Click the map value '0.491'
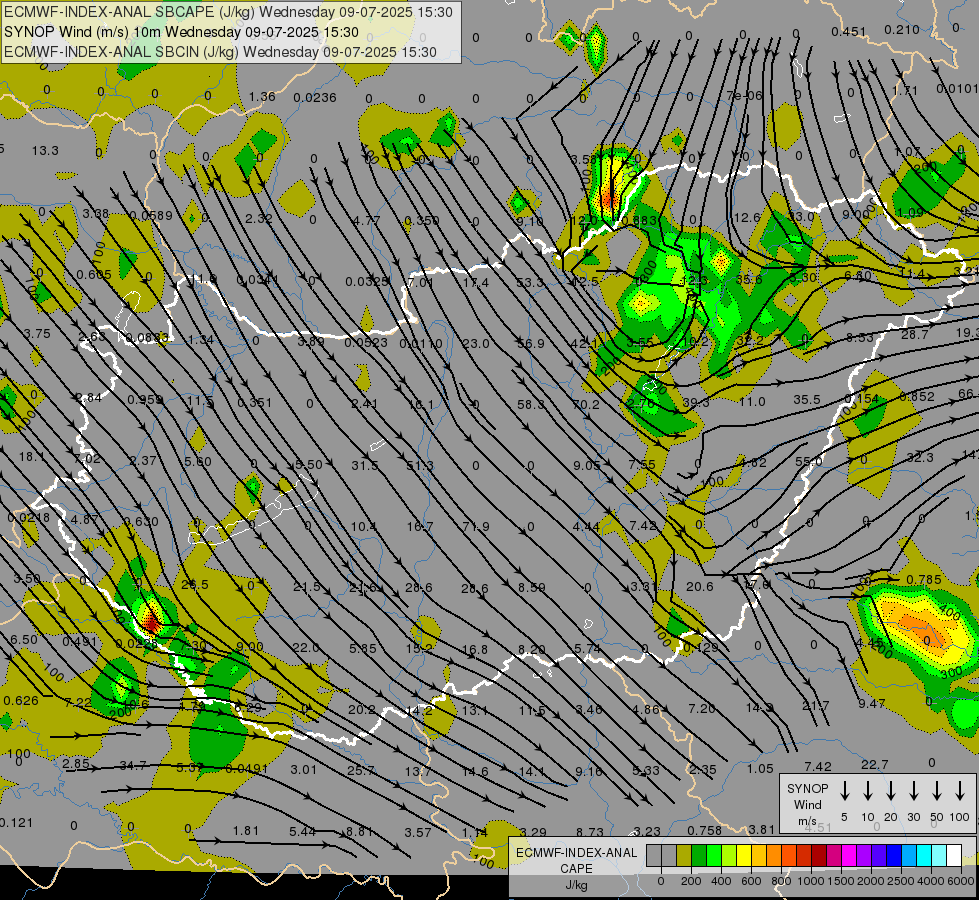Image resolution: width=979 pixels, height=900 pixels. point(80,641)
